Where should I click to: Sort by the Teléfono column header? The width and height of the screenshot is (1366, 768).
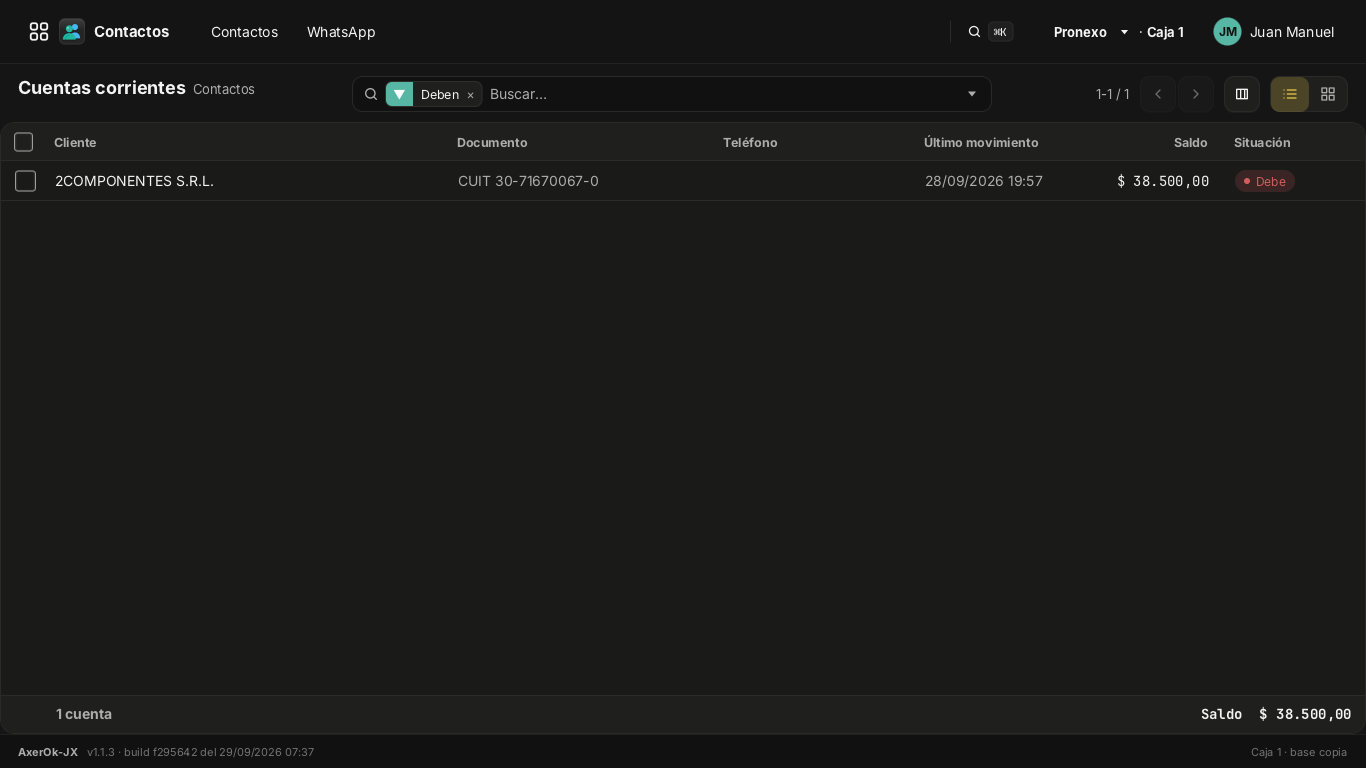(x=750, y=142)
